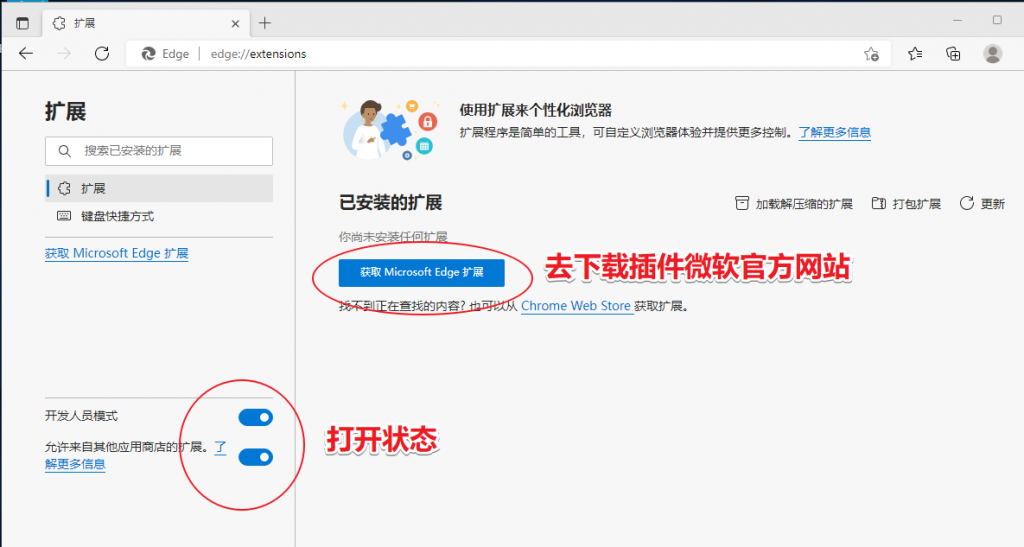Add this page to favorites star icon
The image size is (1024, 547).
coord(871,54)
